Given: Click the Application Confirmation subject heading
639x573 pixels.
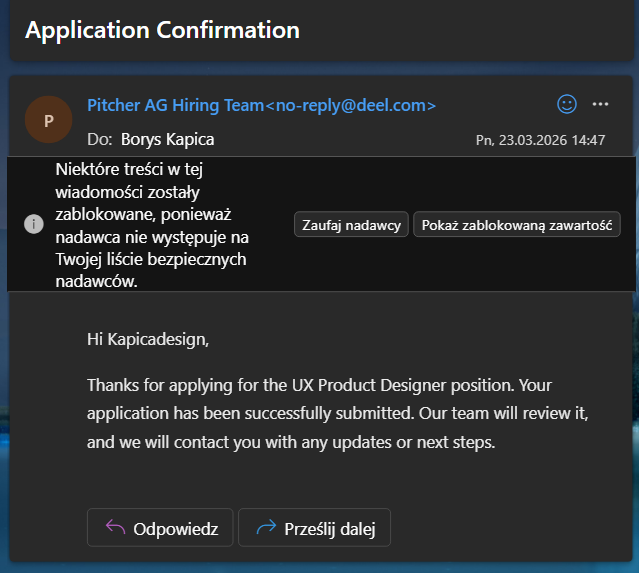Looking at the screenshot, I should pos(162,30).
